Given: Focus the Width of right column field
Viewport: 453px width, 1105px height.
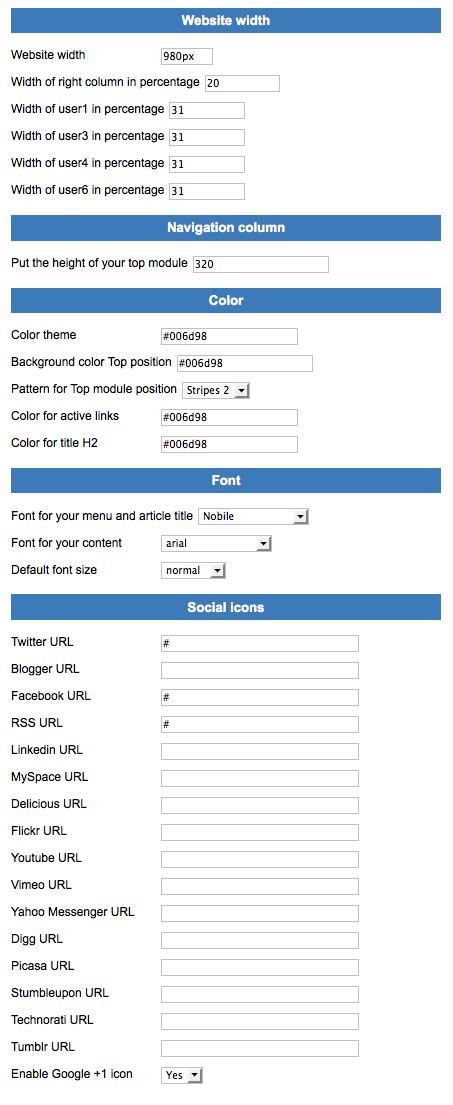Looking at the screenshot, I should [242, 83].
